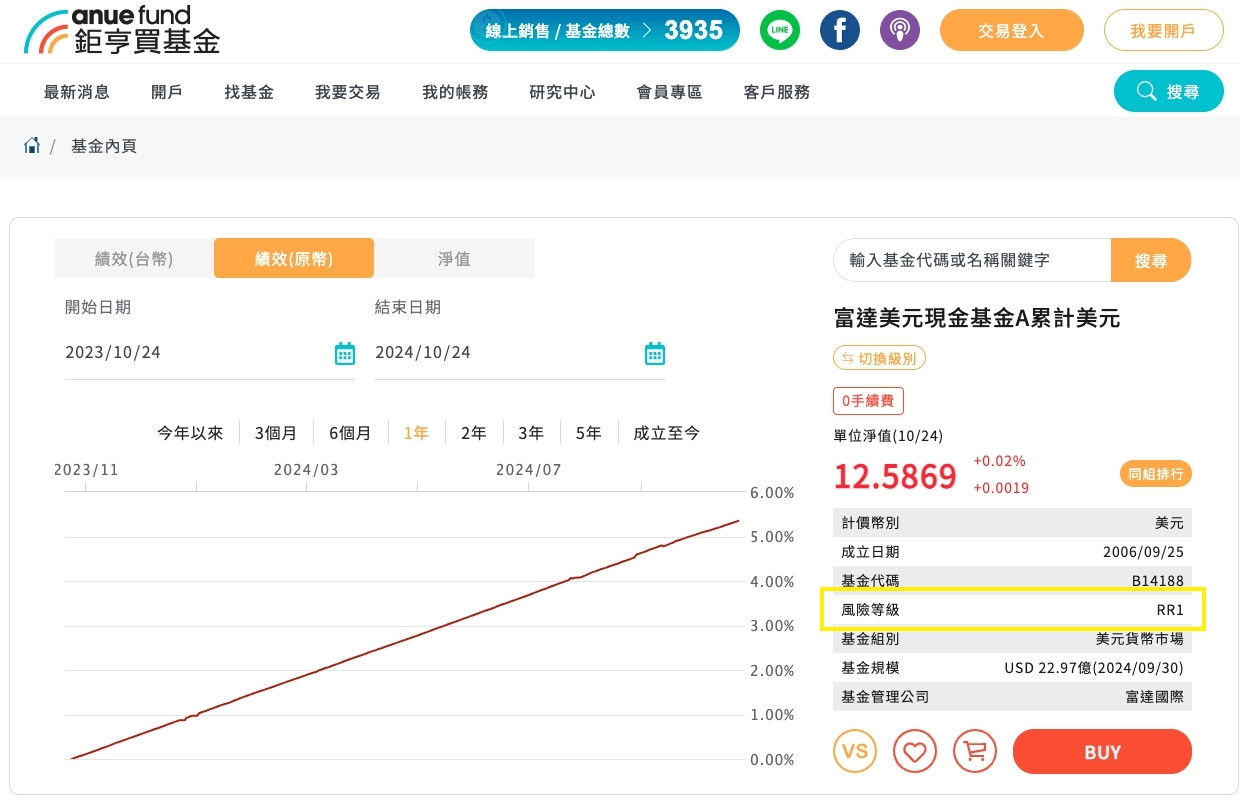This screenshot has height=800, width=1240.
Task: Click the 線上銷售/基金總數 3935 banner
Action: [605, 30]
